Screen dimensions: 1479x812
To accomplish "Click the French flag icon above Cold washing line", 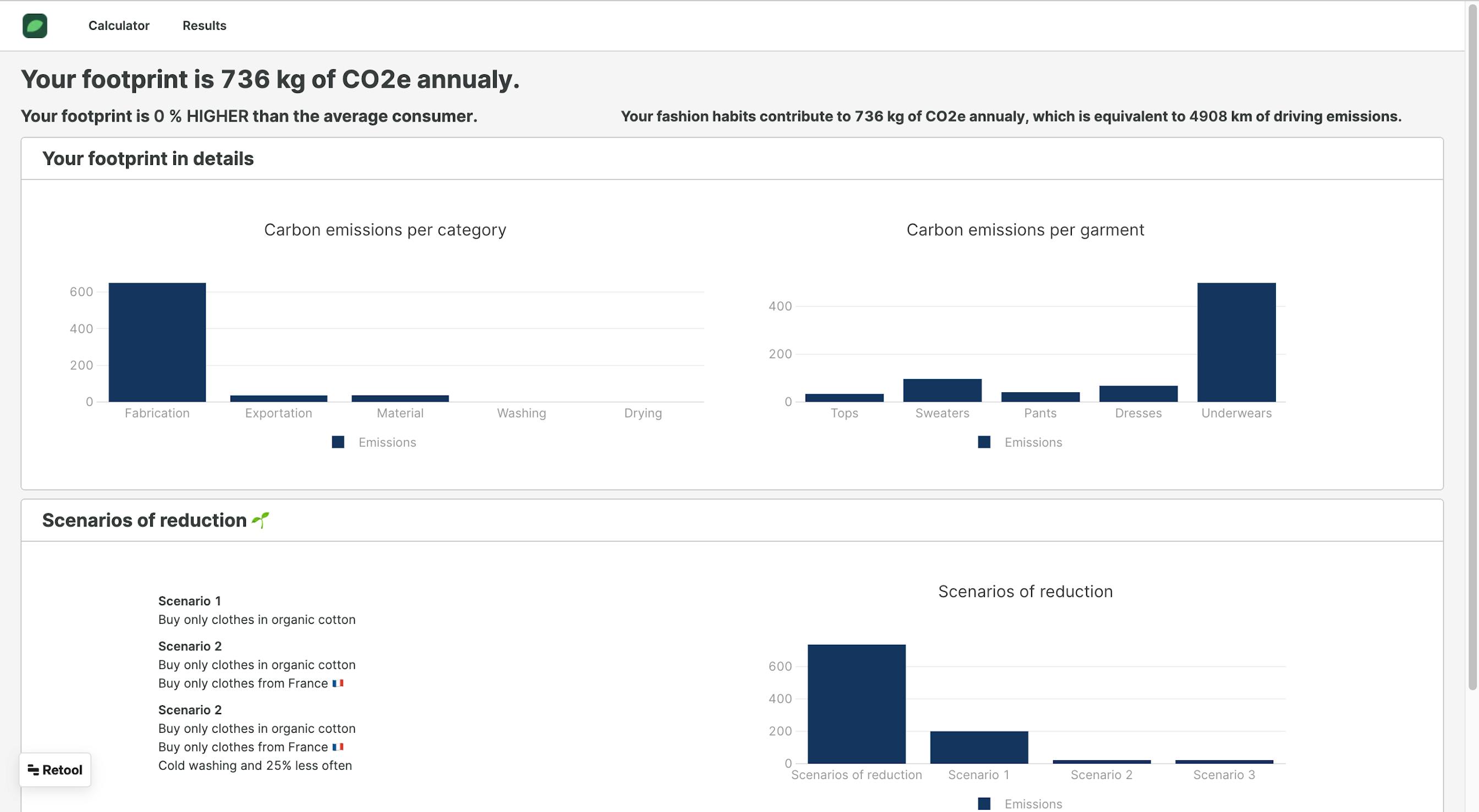I will [x=338, y=747].
